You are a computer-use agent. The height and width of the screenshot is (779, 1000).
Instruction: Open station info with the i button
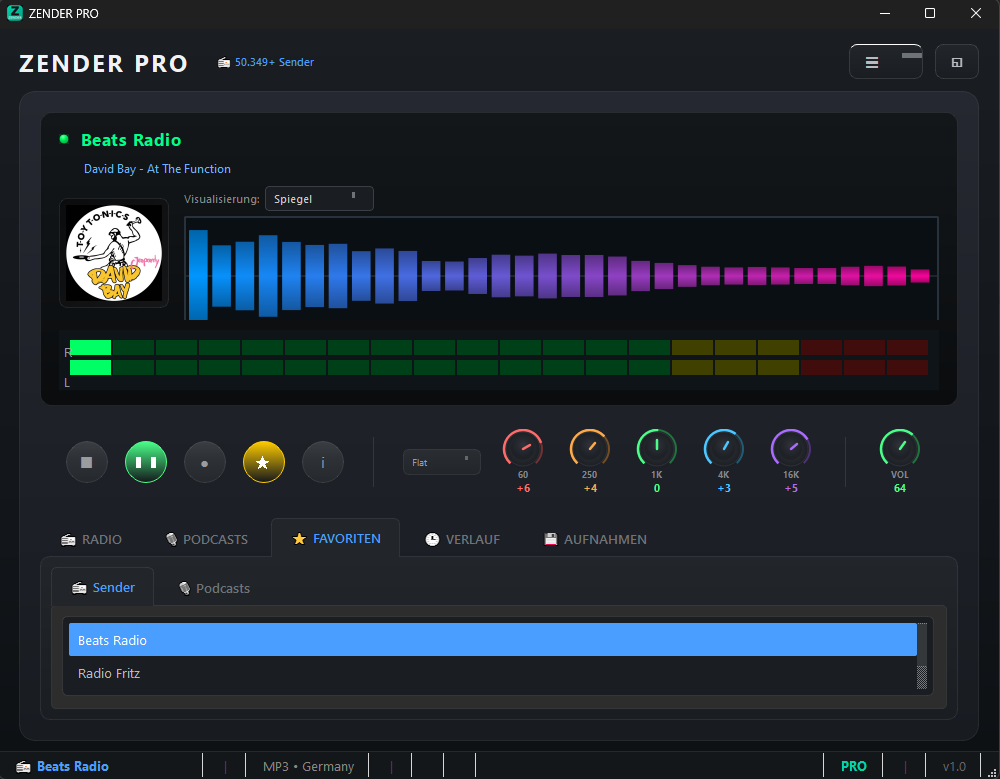(x=323, y=463)
